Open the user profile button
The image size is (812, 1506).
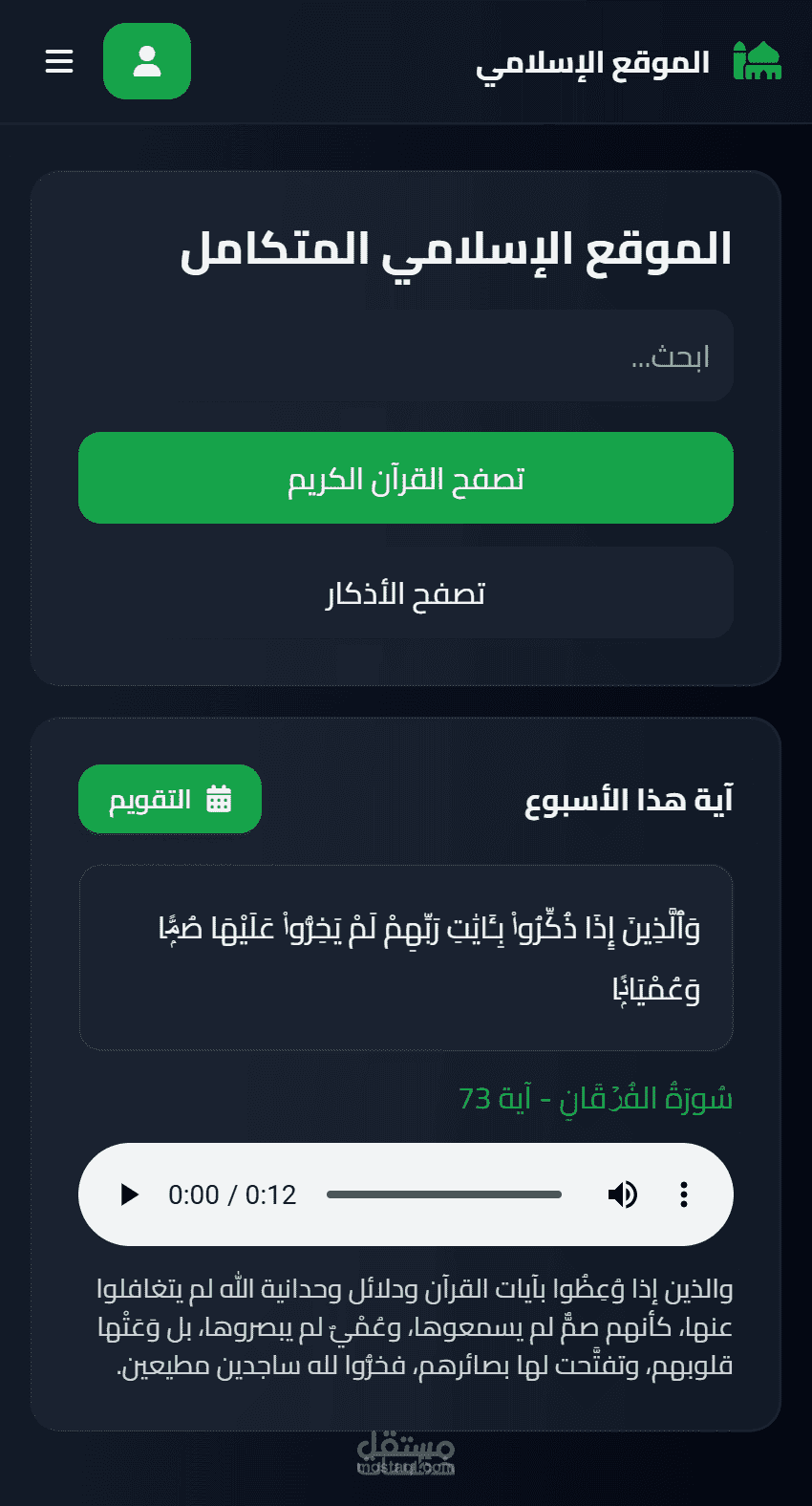(147, 61)
